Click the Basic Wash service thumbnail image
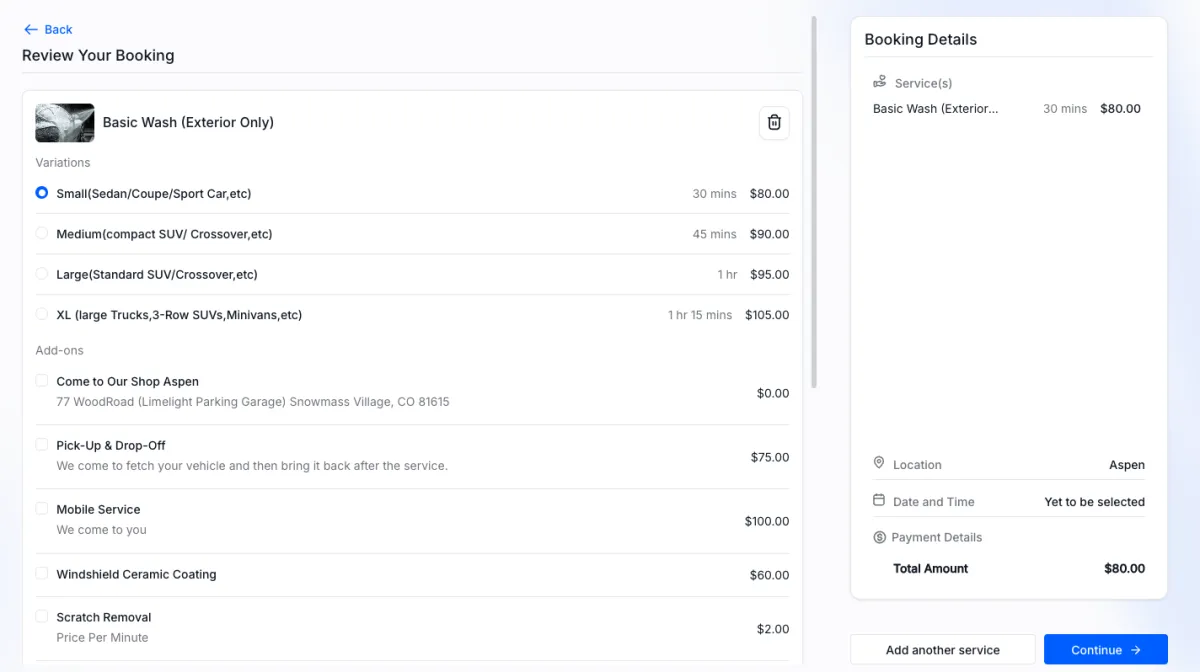 [x=65, y=123]
